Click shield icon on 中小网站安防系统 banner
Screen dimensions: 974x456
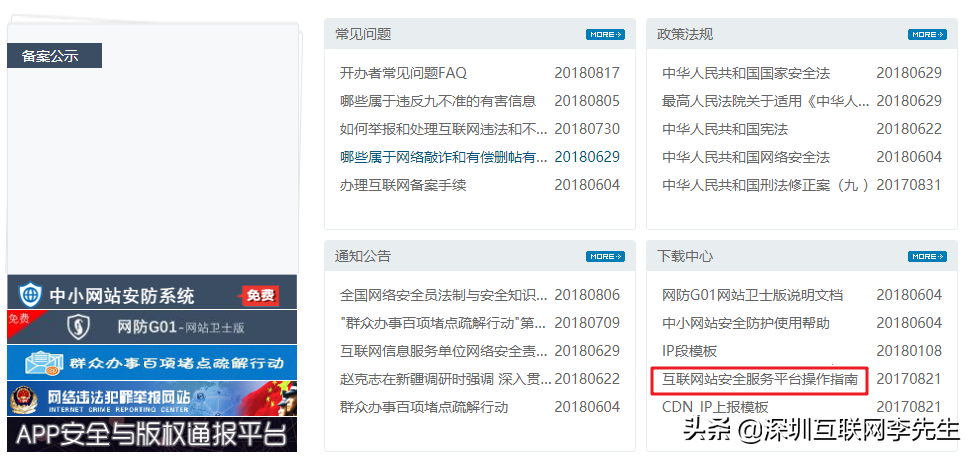coord(29,294)
